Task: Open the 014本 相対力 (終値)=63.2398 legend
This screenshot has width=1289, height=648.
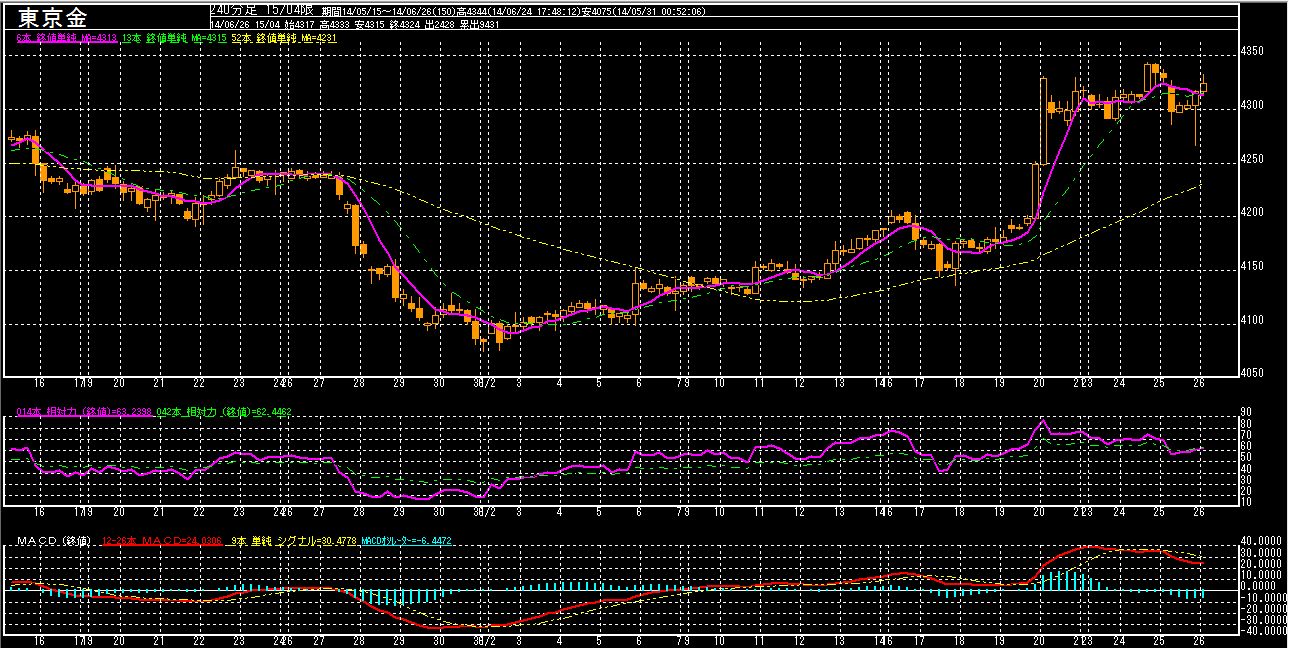Action: point(84,412)
